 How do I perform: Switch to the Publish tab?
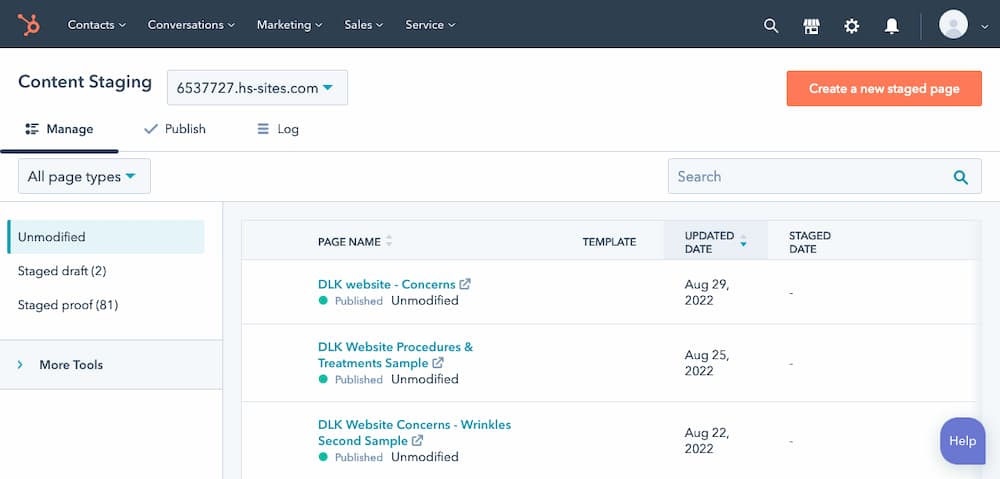[x=175, y=129]
